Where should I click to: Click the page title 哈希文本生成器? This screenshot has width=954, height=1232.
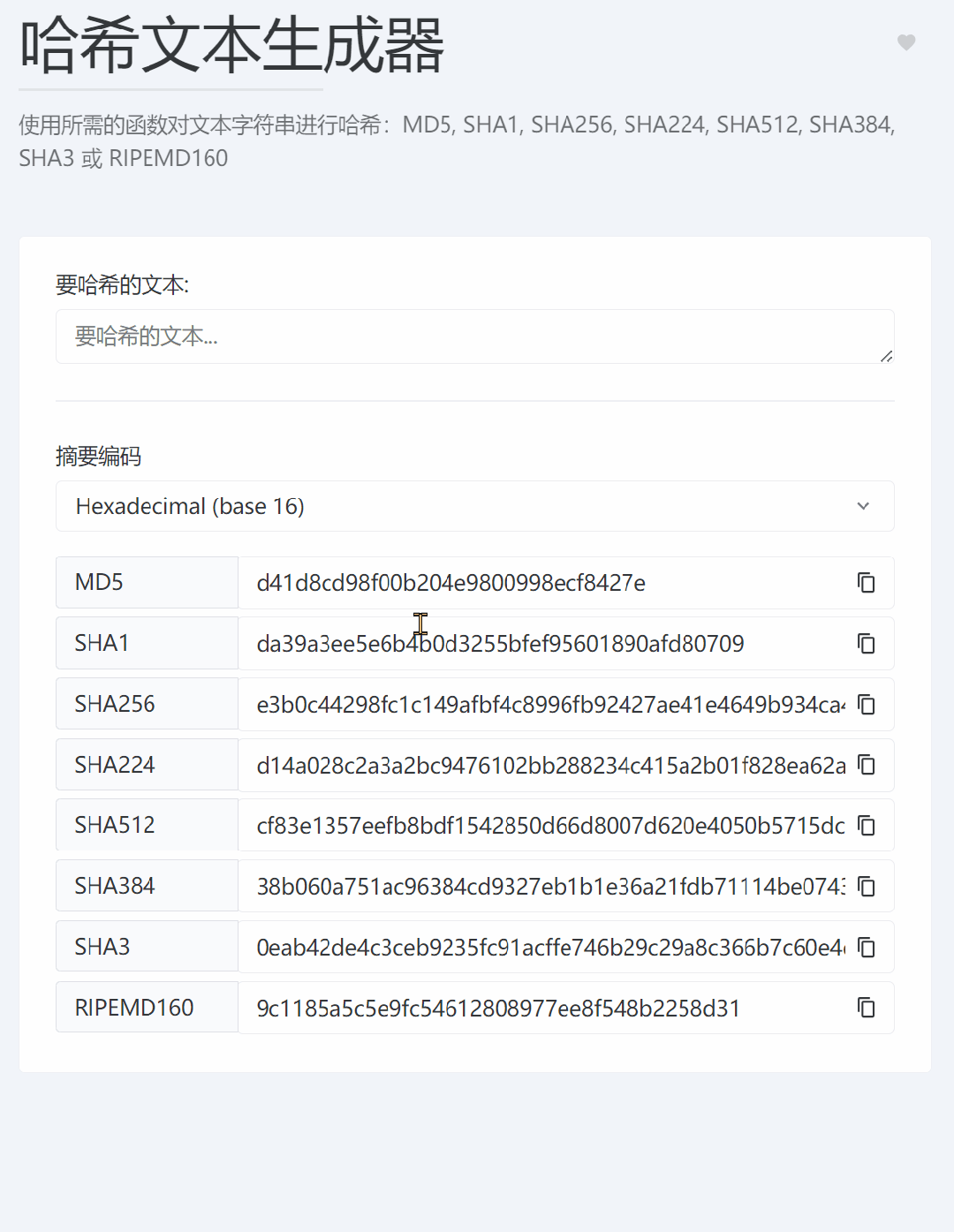point(232,49)
